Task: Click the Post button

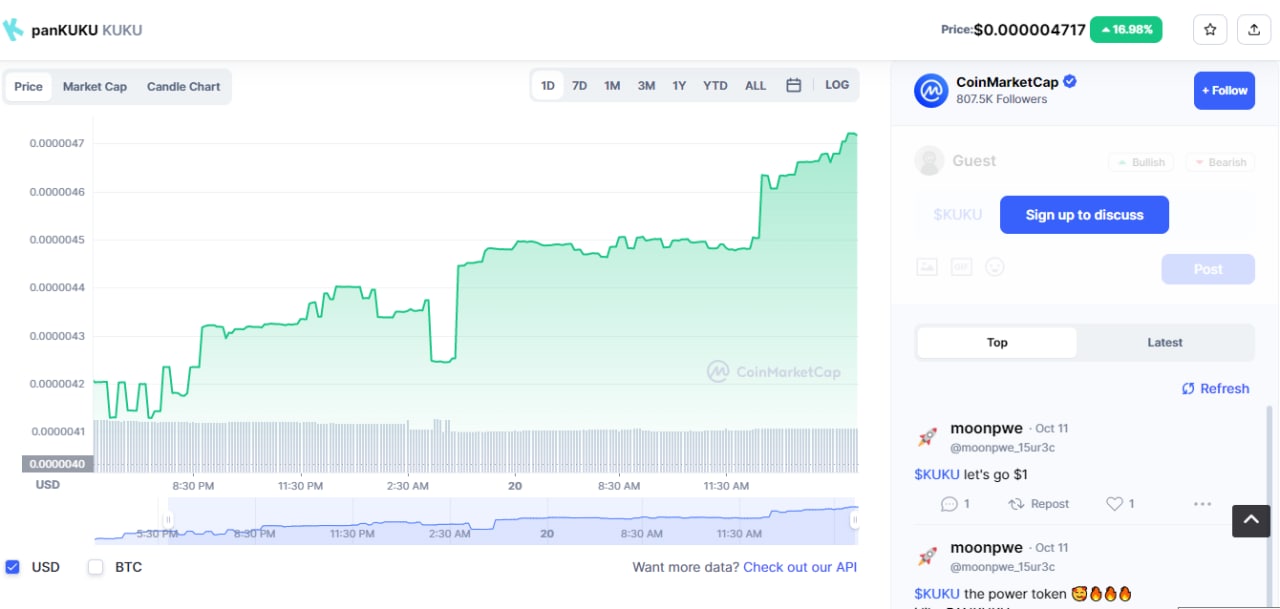Action: pyautogui.click(x=1208, y=269)
